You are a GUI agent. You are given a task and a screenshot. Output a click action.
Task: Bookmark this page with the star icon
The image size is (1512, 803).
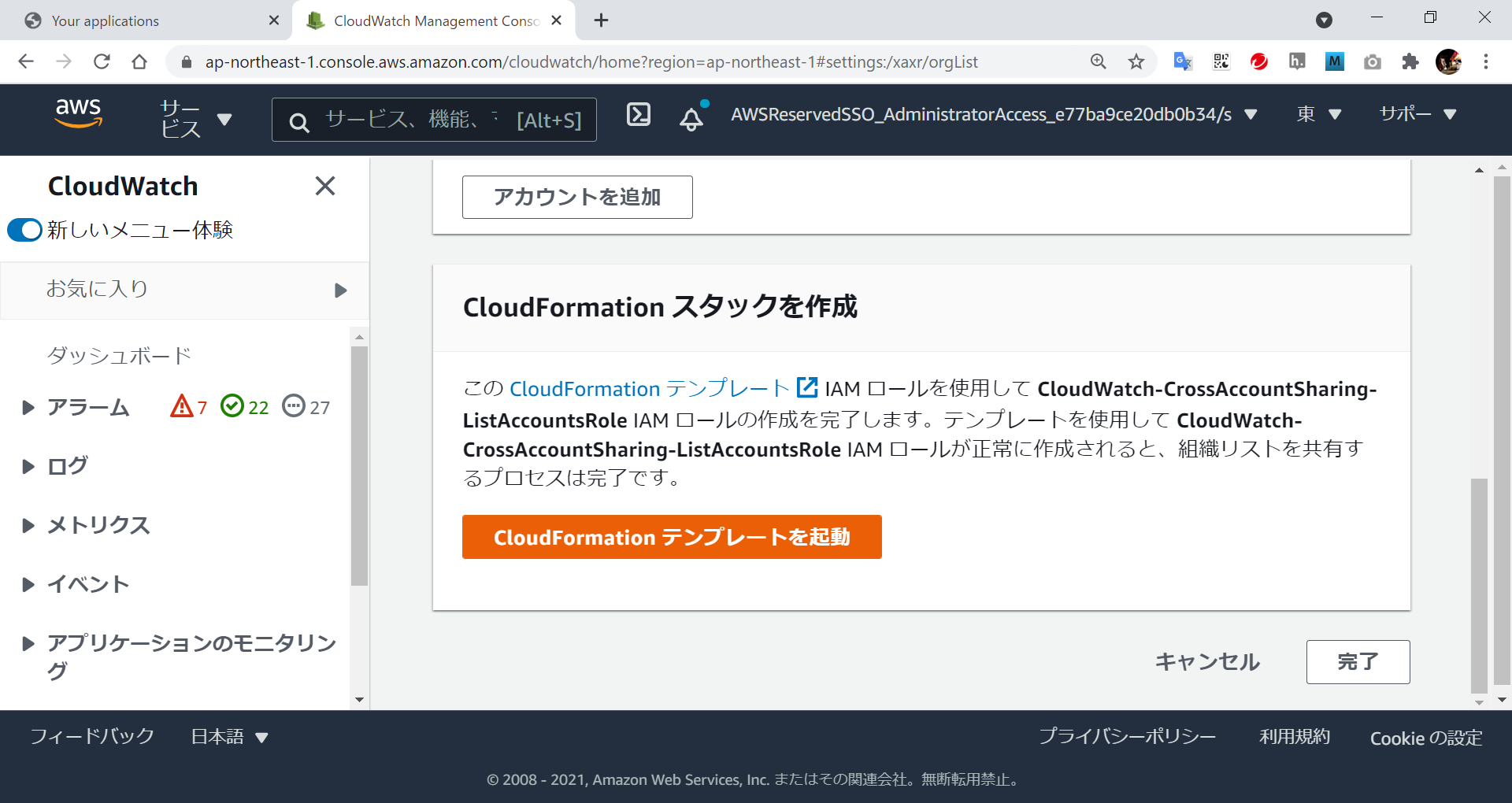(1136, 62)
